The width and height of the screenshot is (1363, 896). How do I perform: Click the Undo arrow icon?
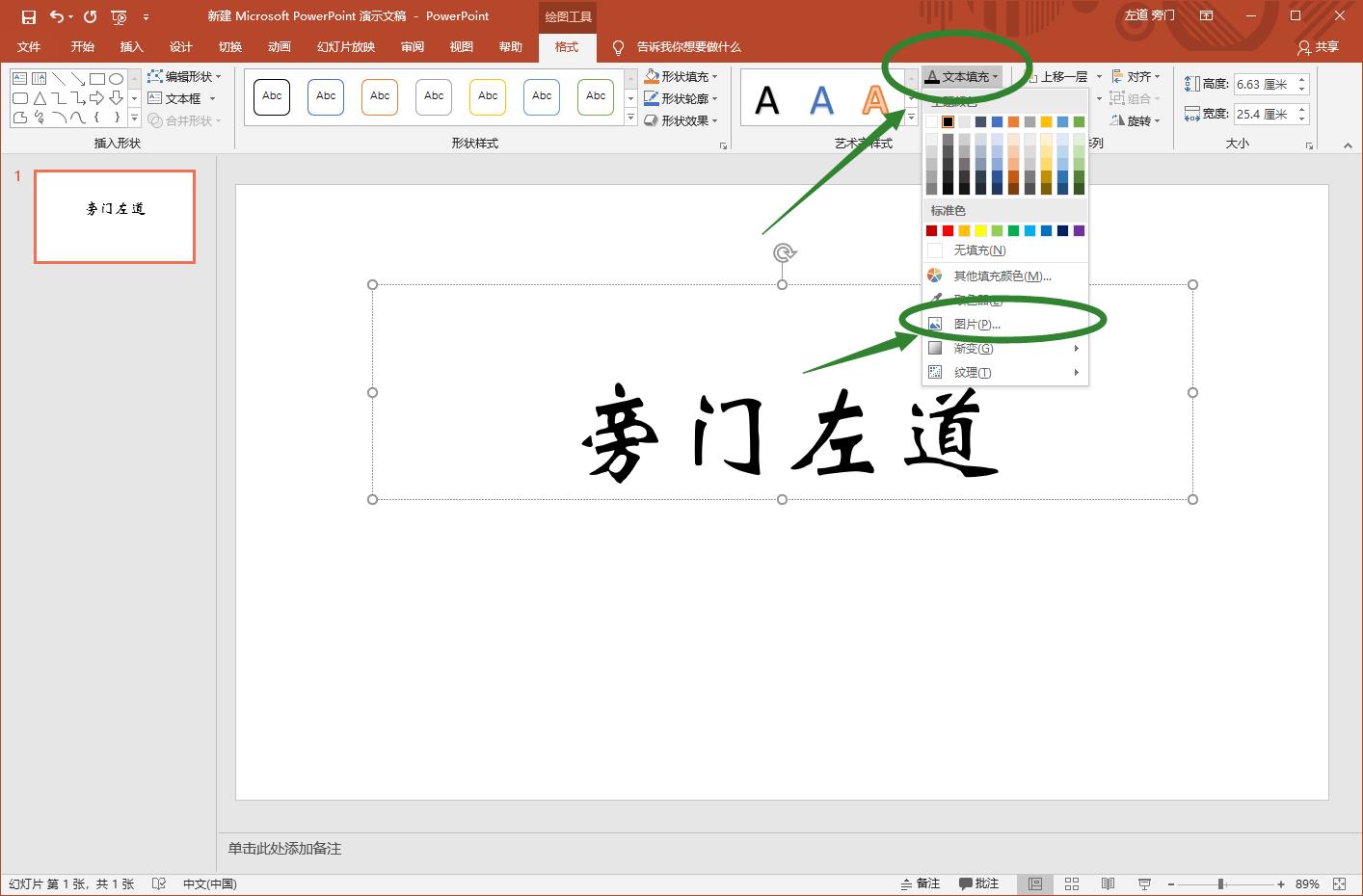click(x=57, y=16)
